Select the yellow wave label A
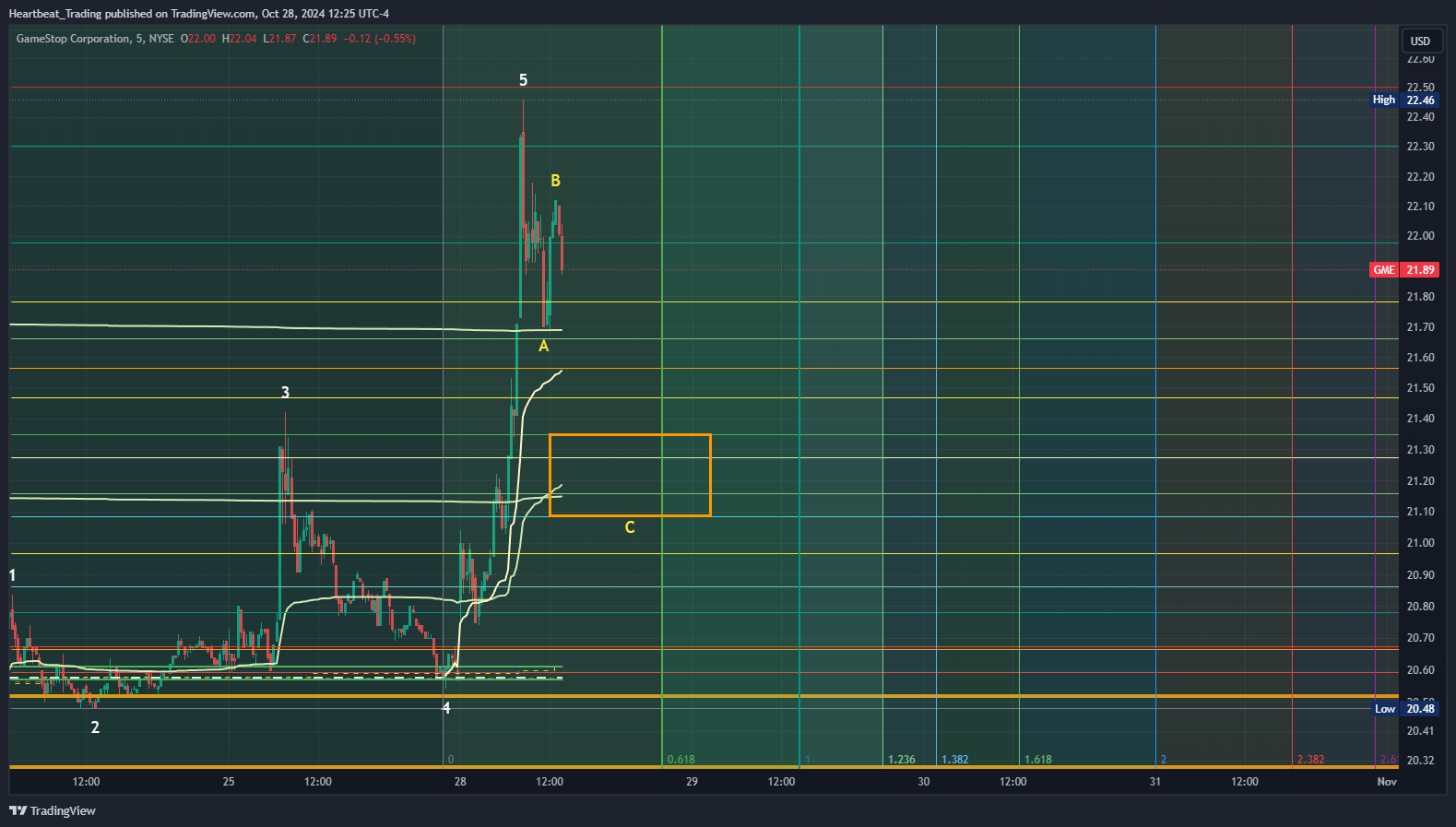 543,346
